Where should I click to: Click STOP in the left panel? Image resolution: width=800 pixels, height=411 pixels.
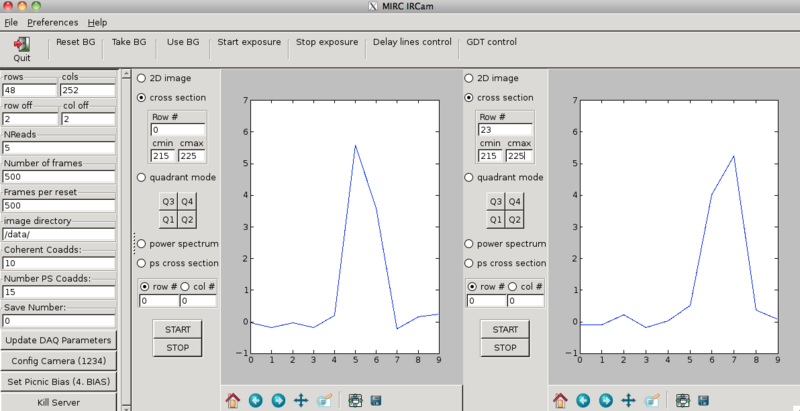point(178,348)
